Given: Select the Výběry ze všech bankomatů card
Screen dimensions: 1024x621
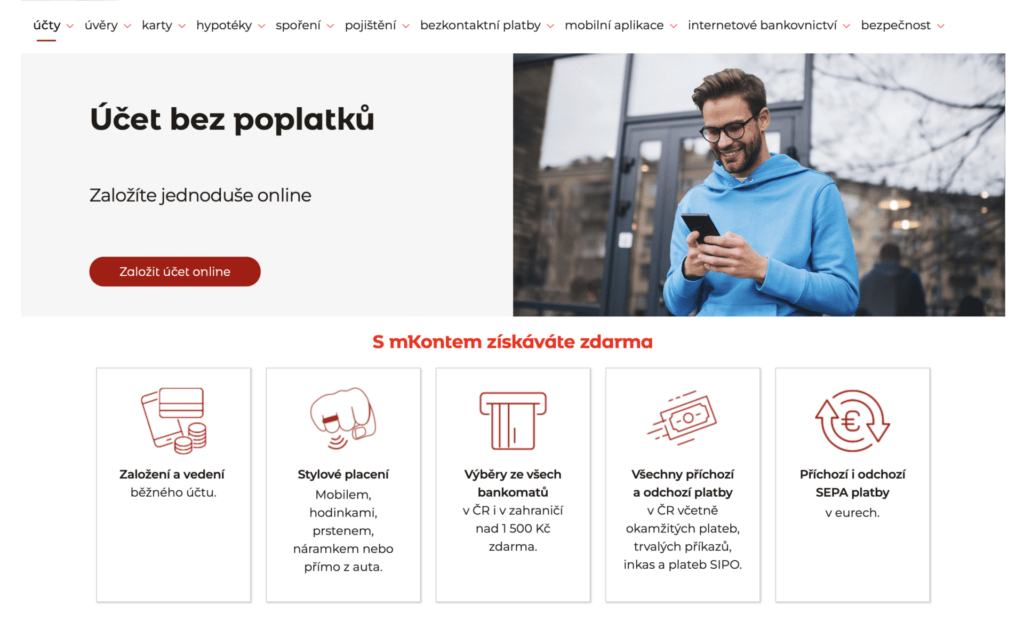Looking at the screenshot, I should pyautogui.click(x=513, y=485).
